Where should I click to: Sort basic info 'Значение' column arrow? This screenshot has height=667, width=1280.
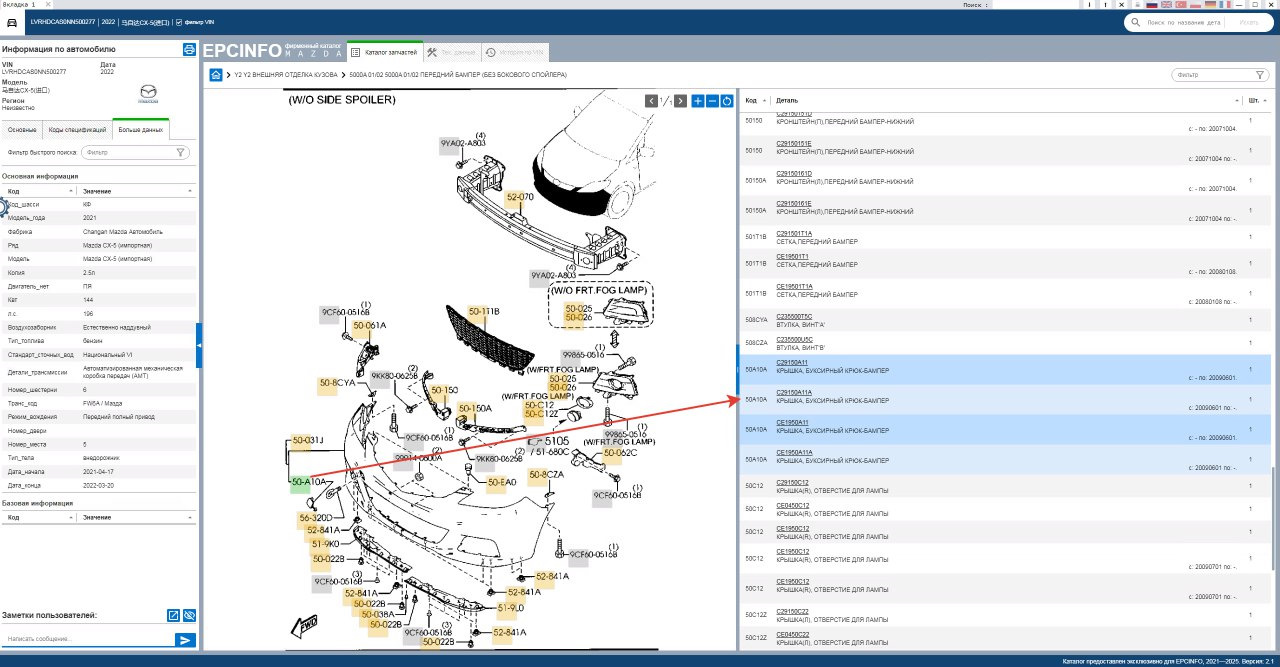pos(190,190)
